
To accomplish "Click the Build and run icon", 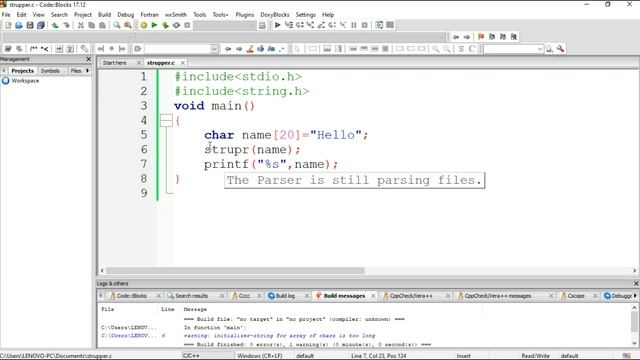I will point(165,25).
